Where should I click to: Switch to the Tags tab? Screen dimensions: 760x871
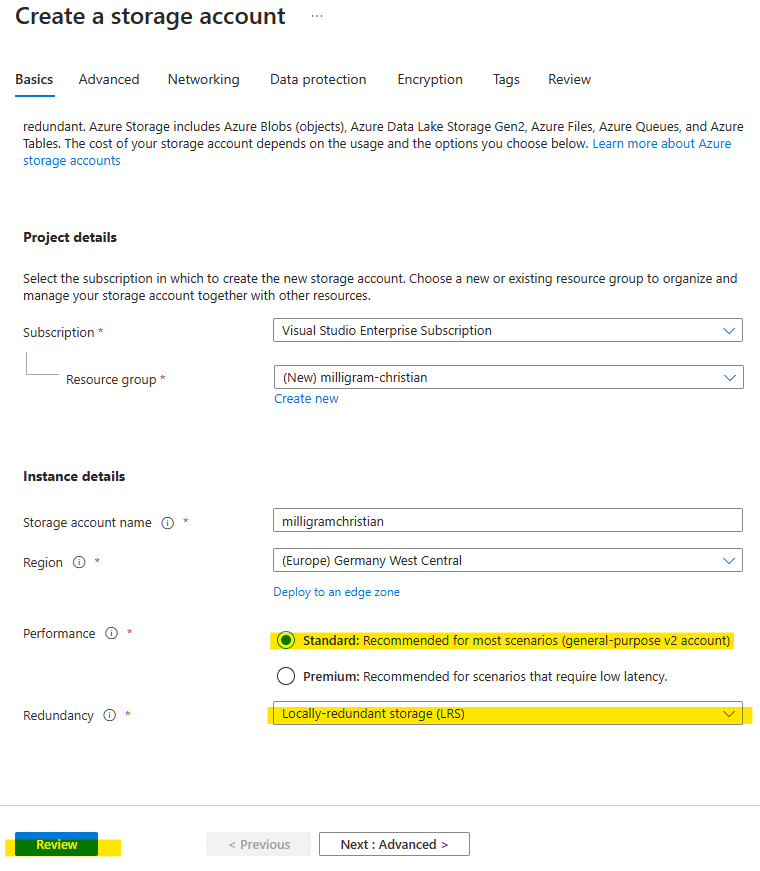505,79
